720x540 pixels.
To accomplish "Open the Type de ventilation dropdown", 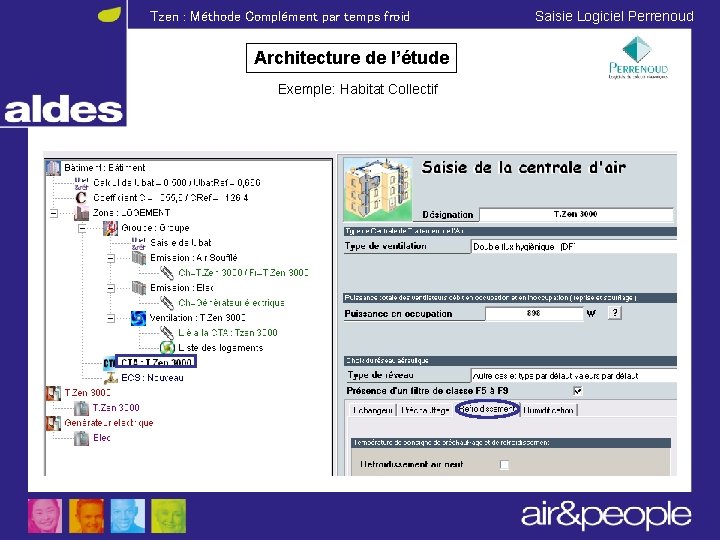I will click(x=574, y=247).
